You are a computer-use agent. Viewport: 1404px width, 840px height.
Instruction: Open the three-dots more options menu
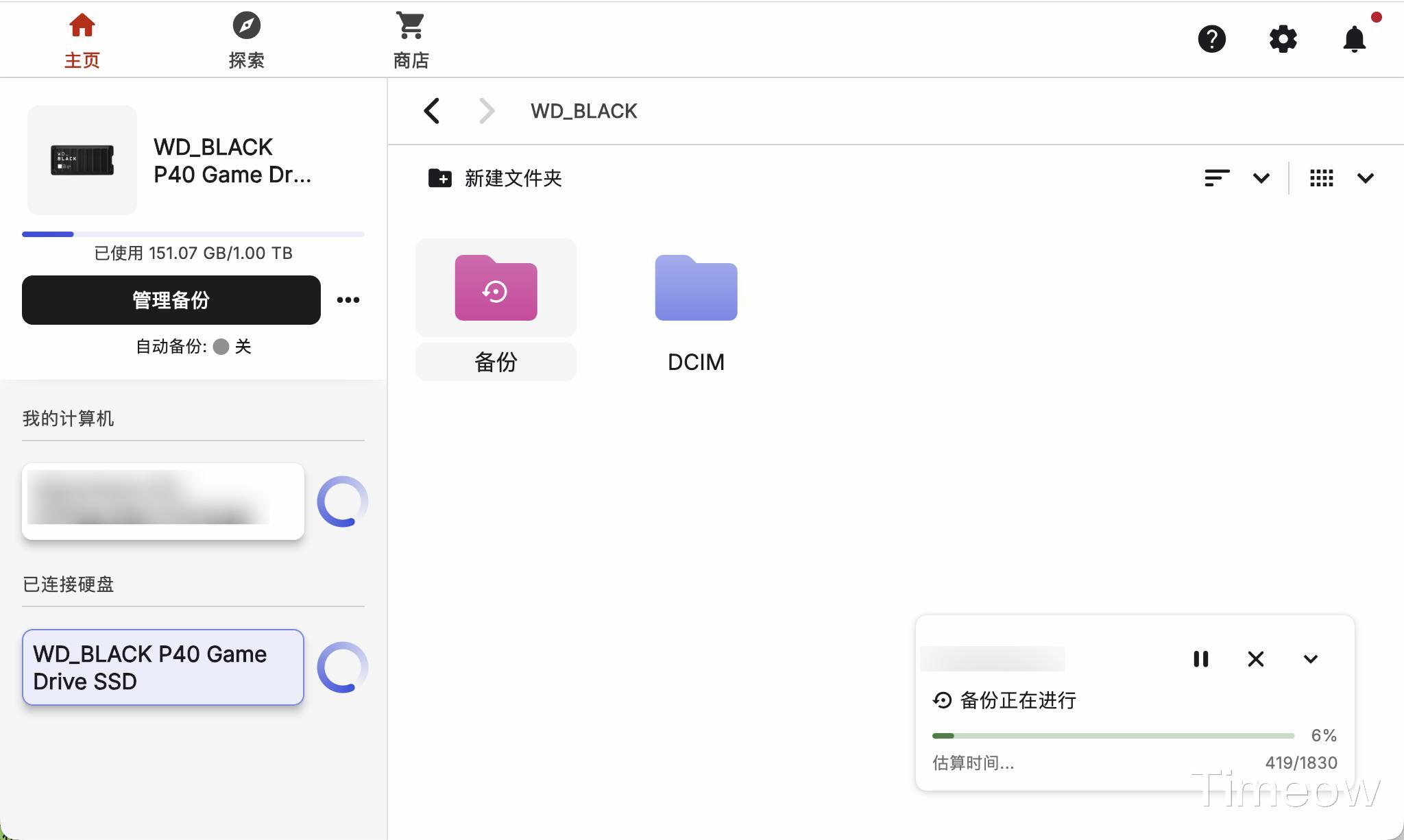348,300
